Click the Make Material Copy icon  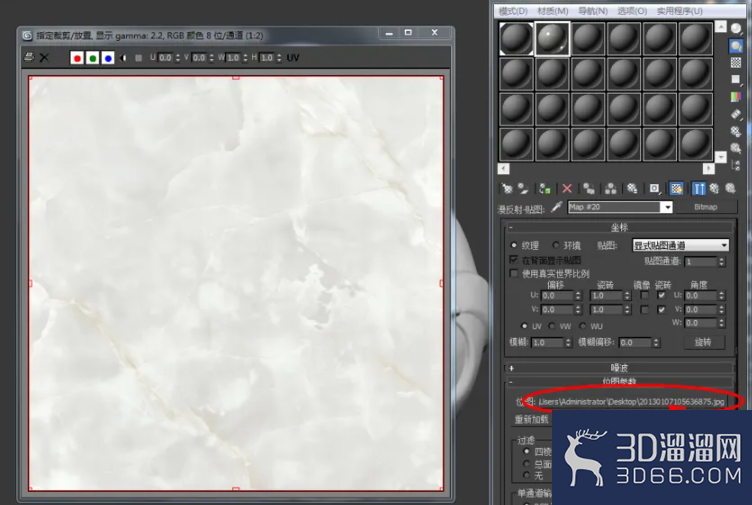pos(589,188)
